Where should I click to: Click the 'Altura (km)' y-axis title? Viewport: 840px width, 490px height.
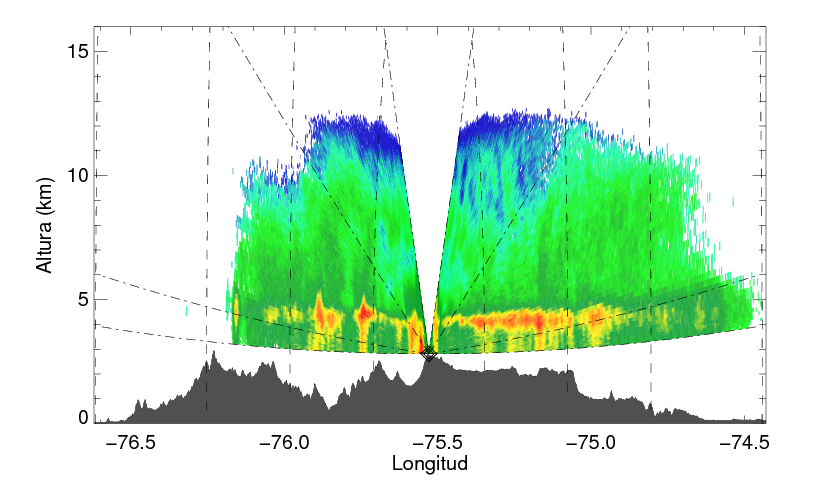(45, 225)
